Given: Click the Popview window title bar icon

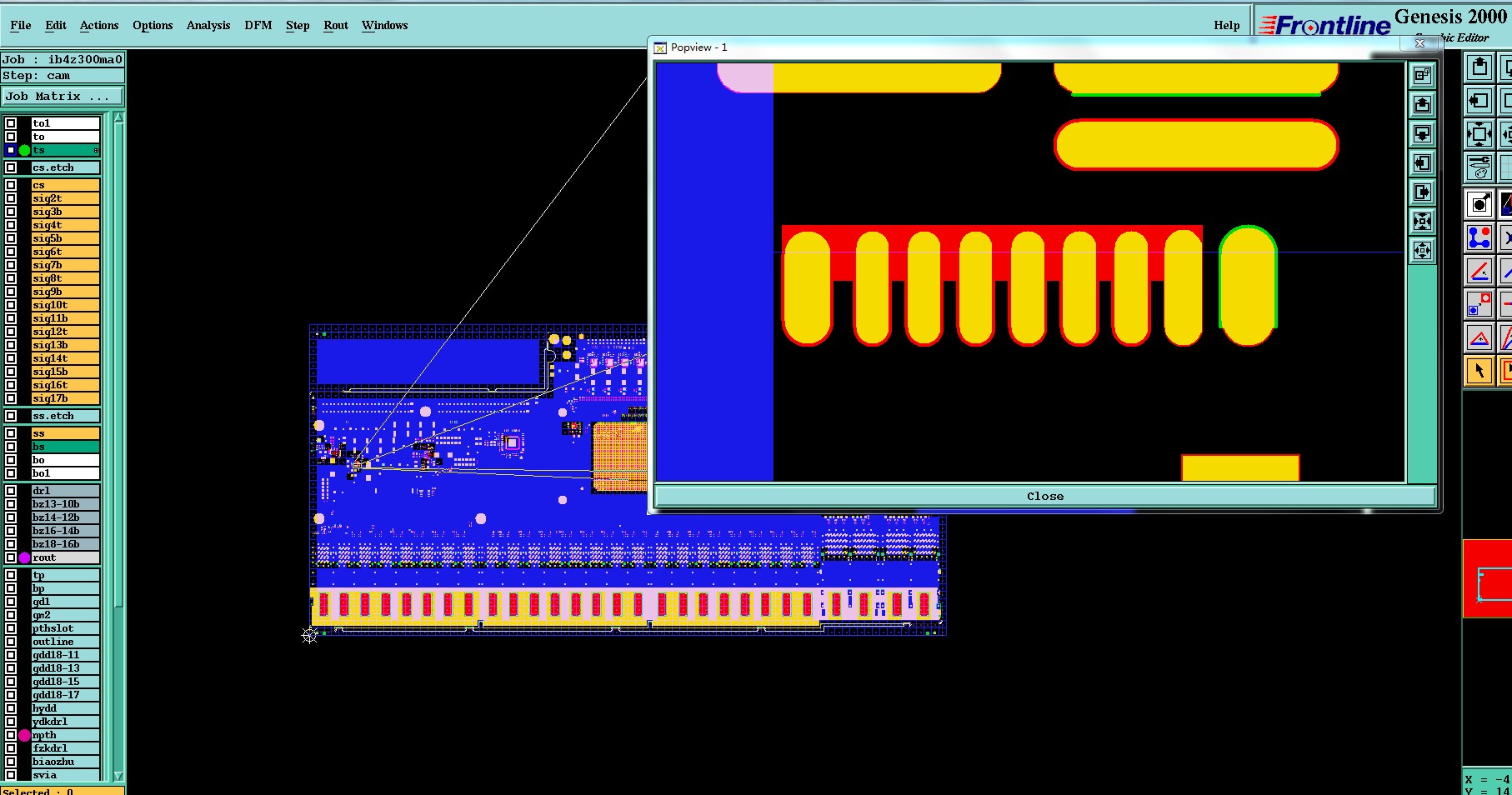Looking at the screenshot, I should 660,47.
